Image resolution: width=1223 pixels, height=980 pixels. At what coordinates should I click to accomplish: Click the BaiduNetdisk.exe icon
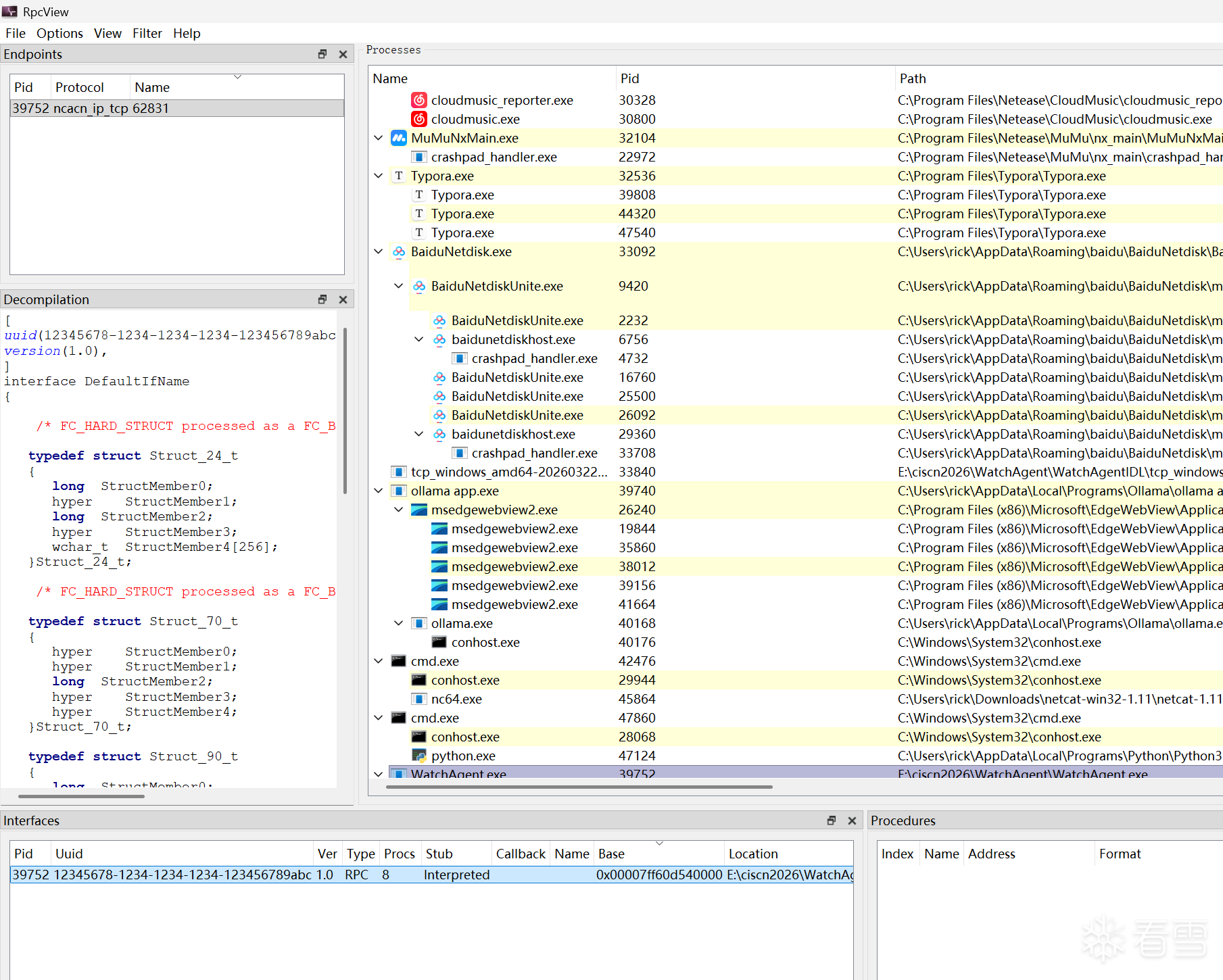(399, 251)
